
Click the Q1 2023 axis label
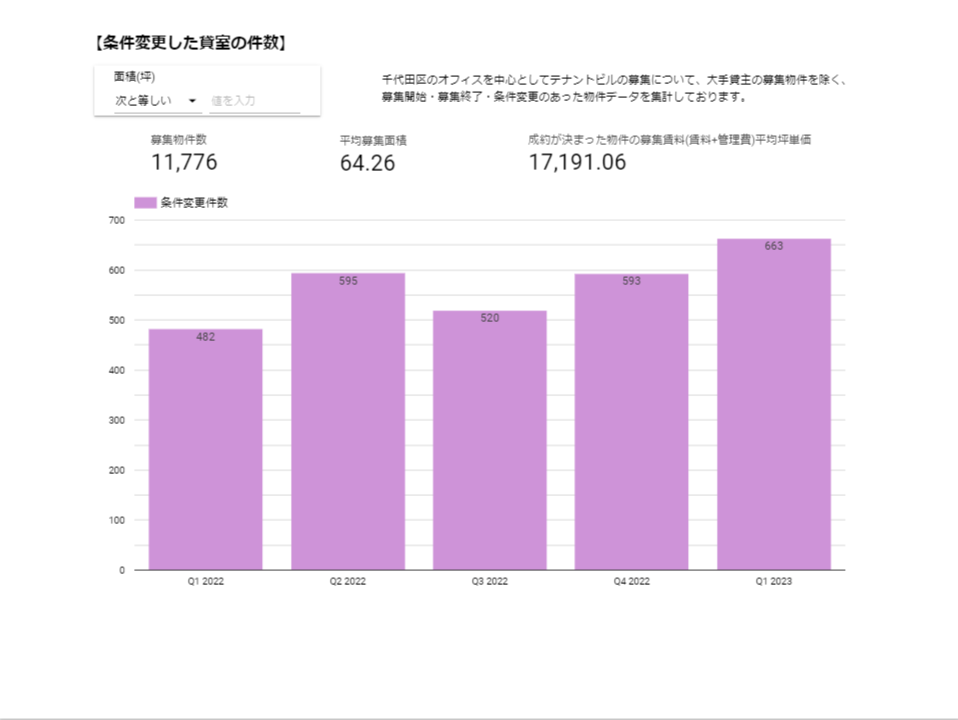pos(773,581)
